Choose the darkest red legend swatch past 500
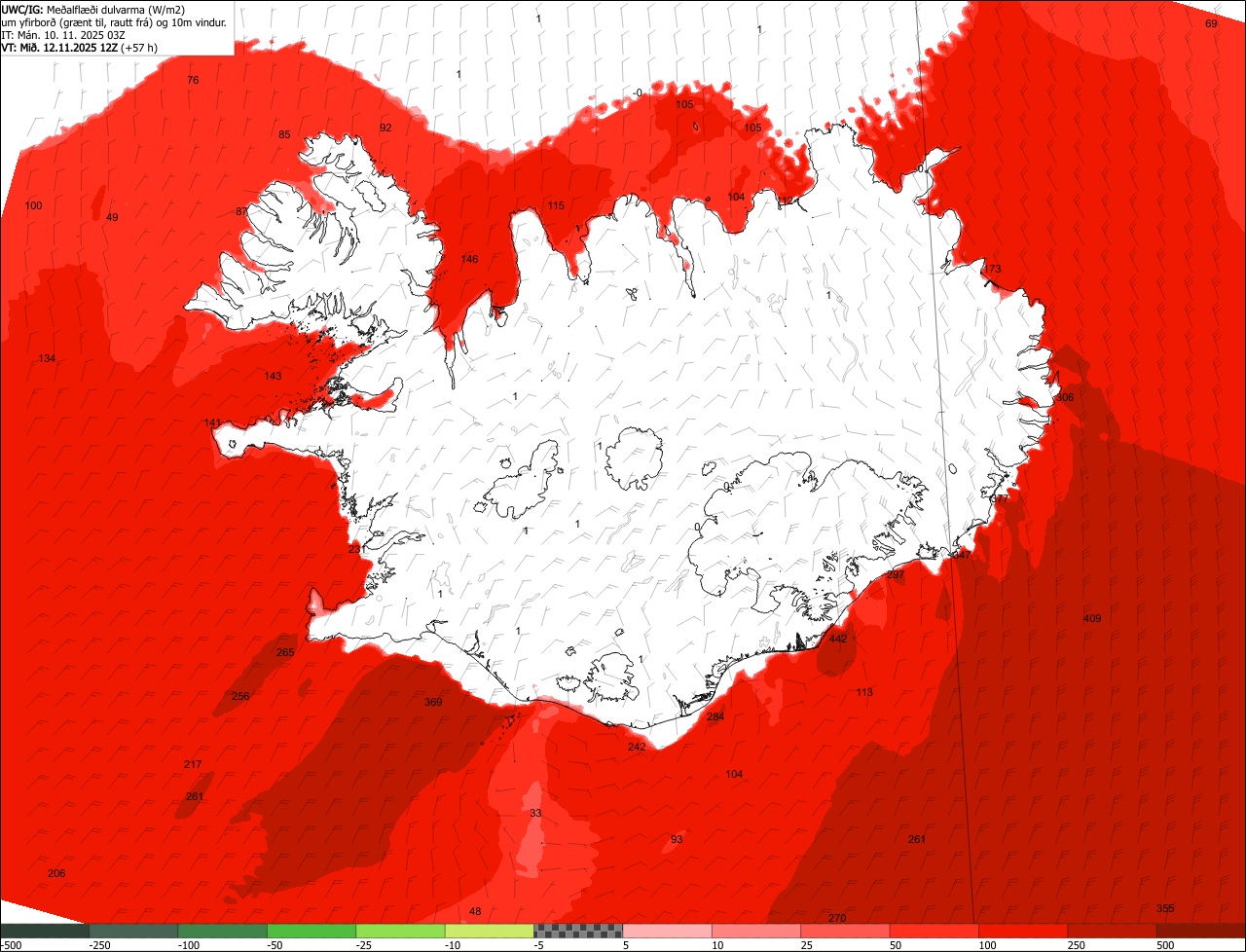The width and height of the screenshot is (1246, 952). (1201, 931)
